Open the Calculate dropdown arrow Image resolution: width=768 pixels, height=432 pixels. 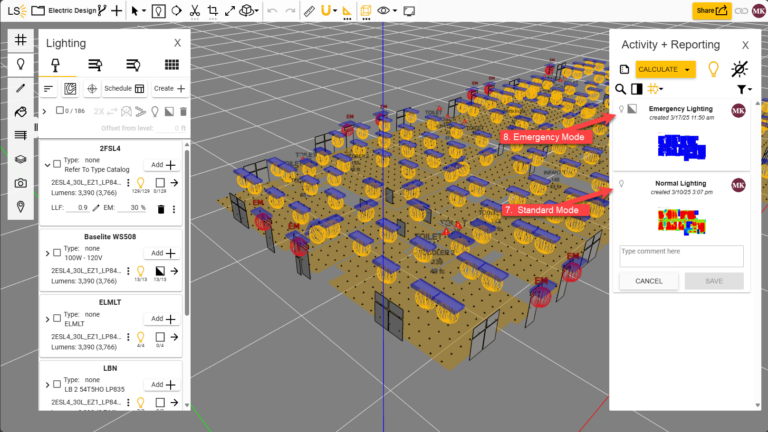coord(687,70)
